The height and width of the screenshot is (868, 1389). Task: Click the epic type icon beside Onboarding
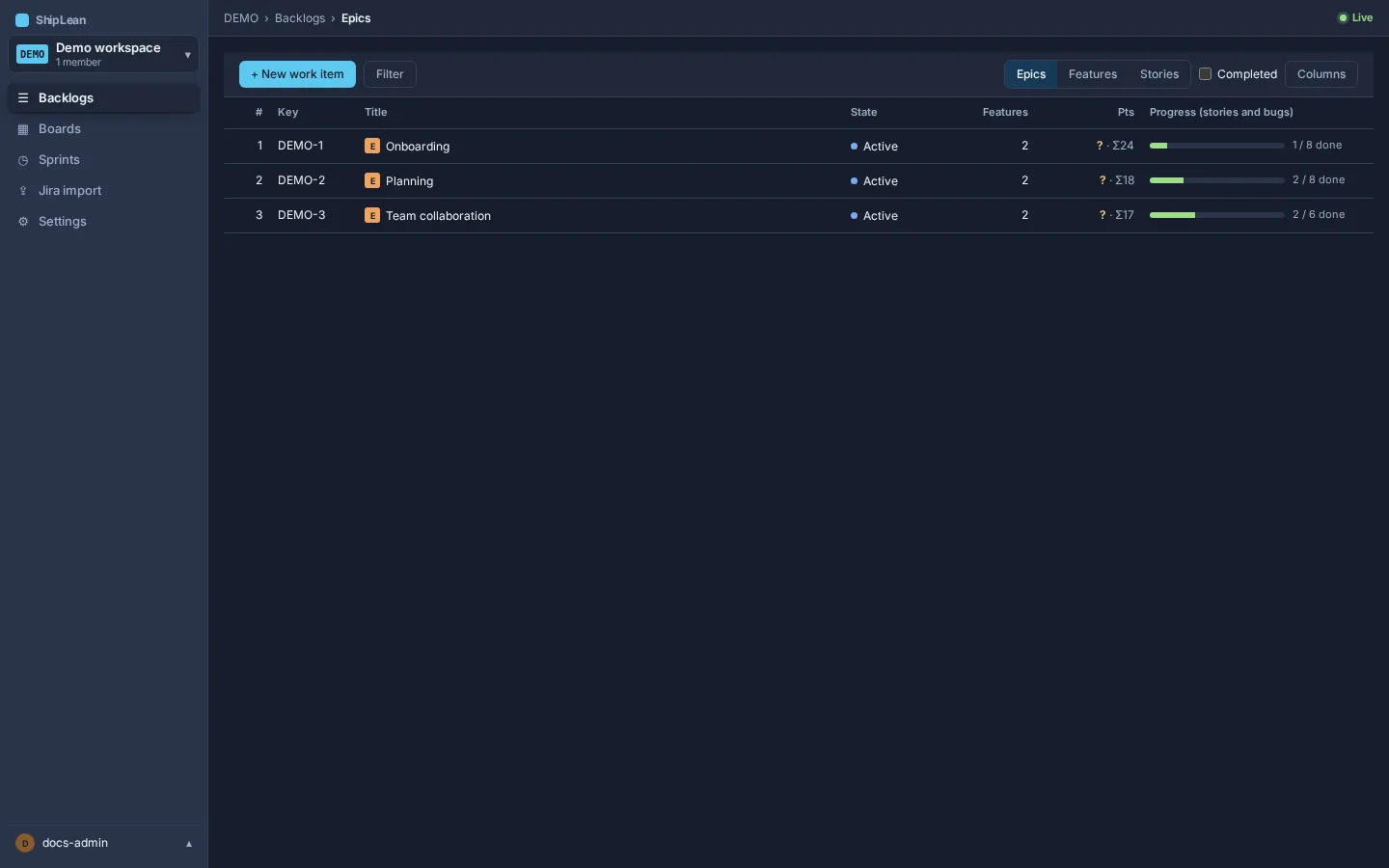click(372, 146)
